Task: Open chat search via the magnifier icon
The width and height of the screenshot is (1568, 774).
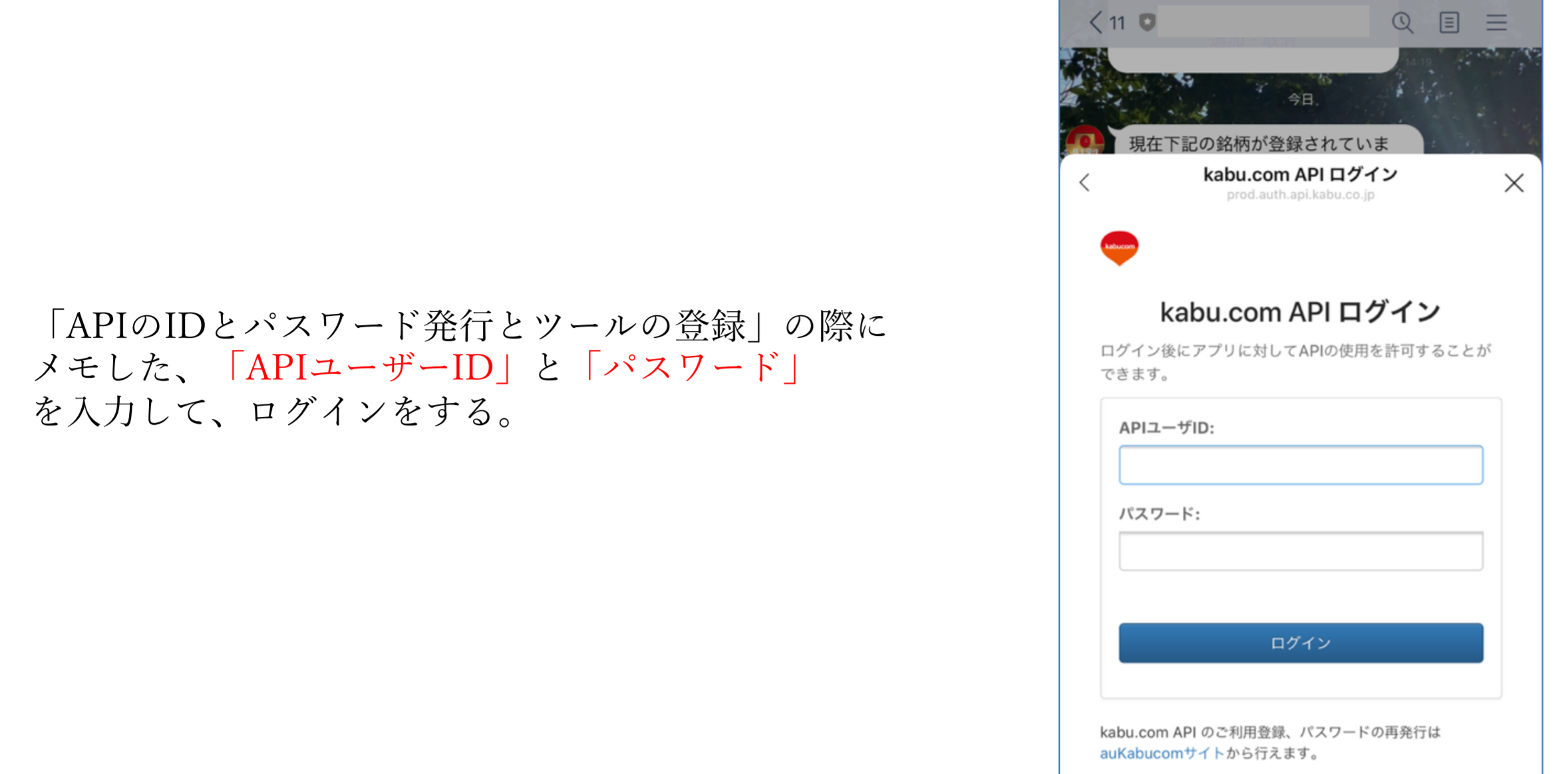Action: (x=1402, y=23)
